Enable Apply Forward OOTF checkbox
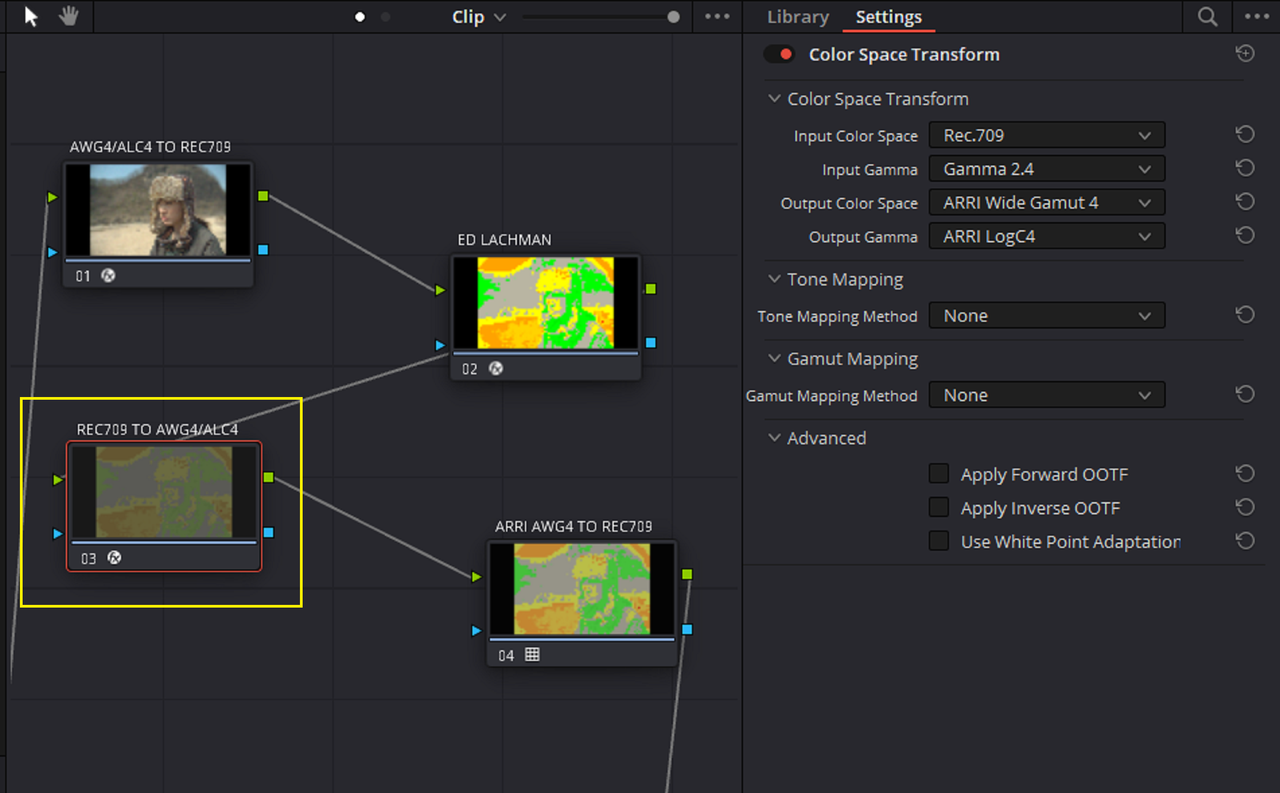 tap(939, 474)
